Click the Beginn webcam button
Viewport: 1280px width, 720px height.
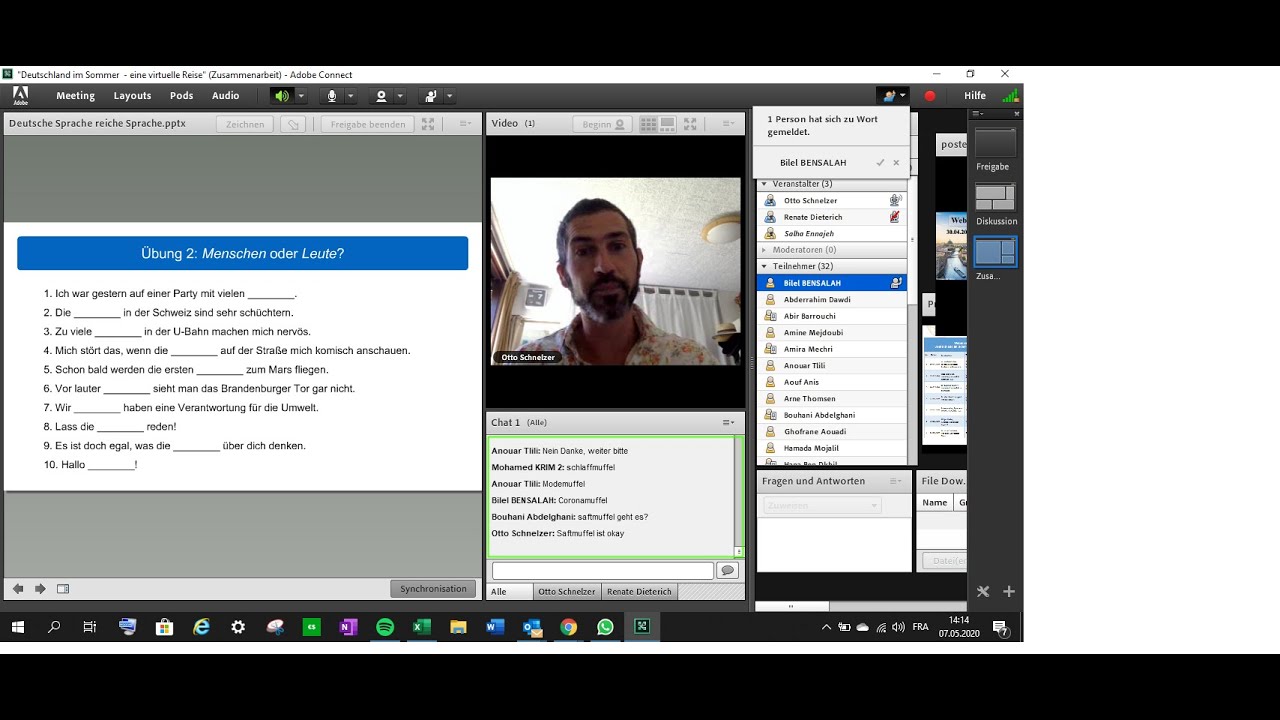604,124
